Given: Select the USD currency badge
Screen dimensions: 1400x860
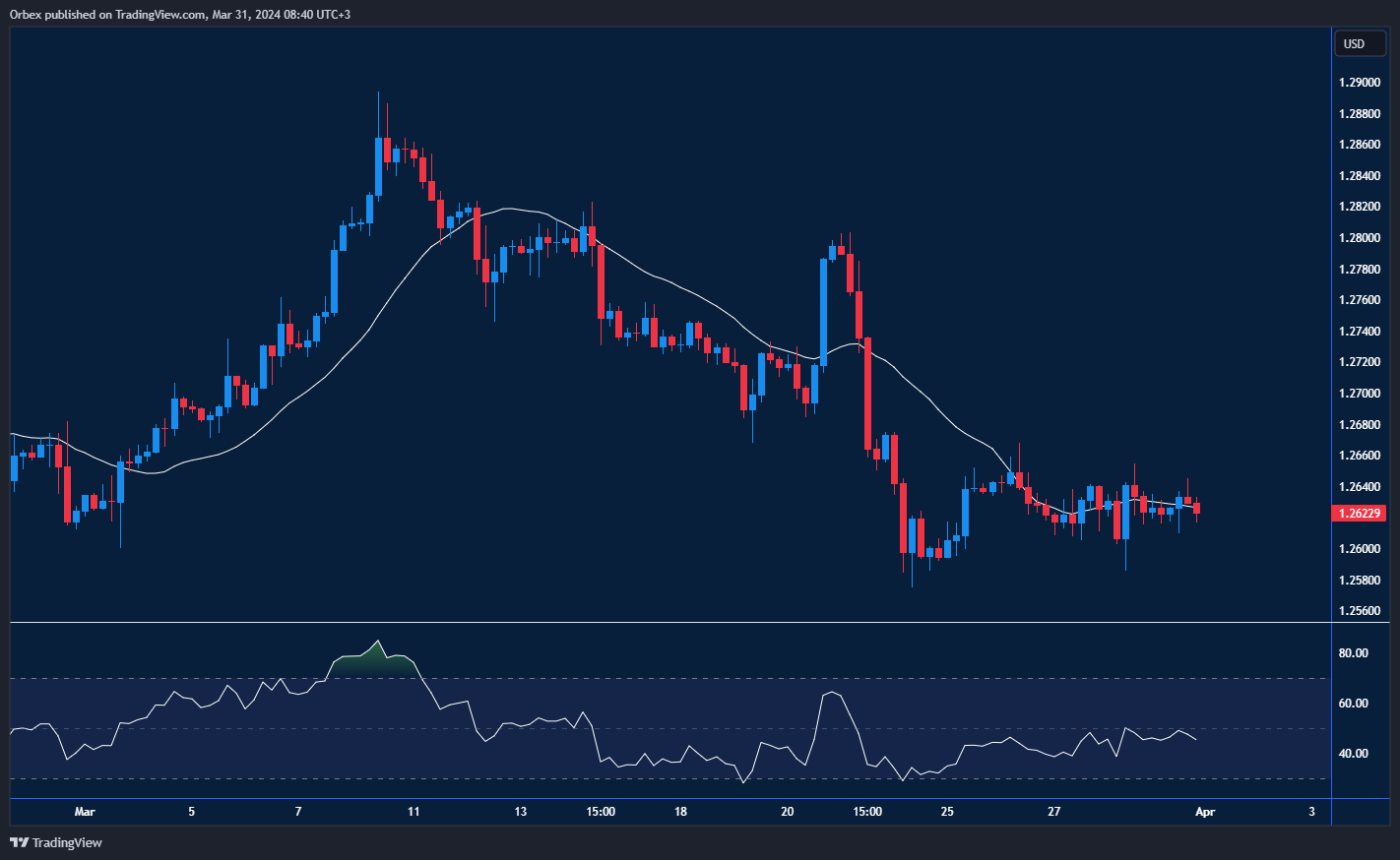Looking at the screenshot, I should tap(1359, 43).
